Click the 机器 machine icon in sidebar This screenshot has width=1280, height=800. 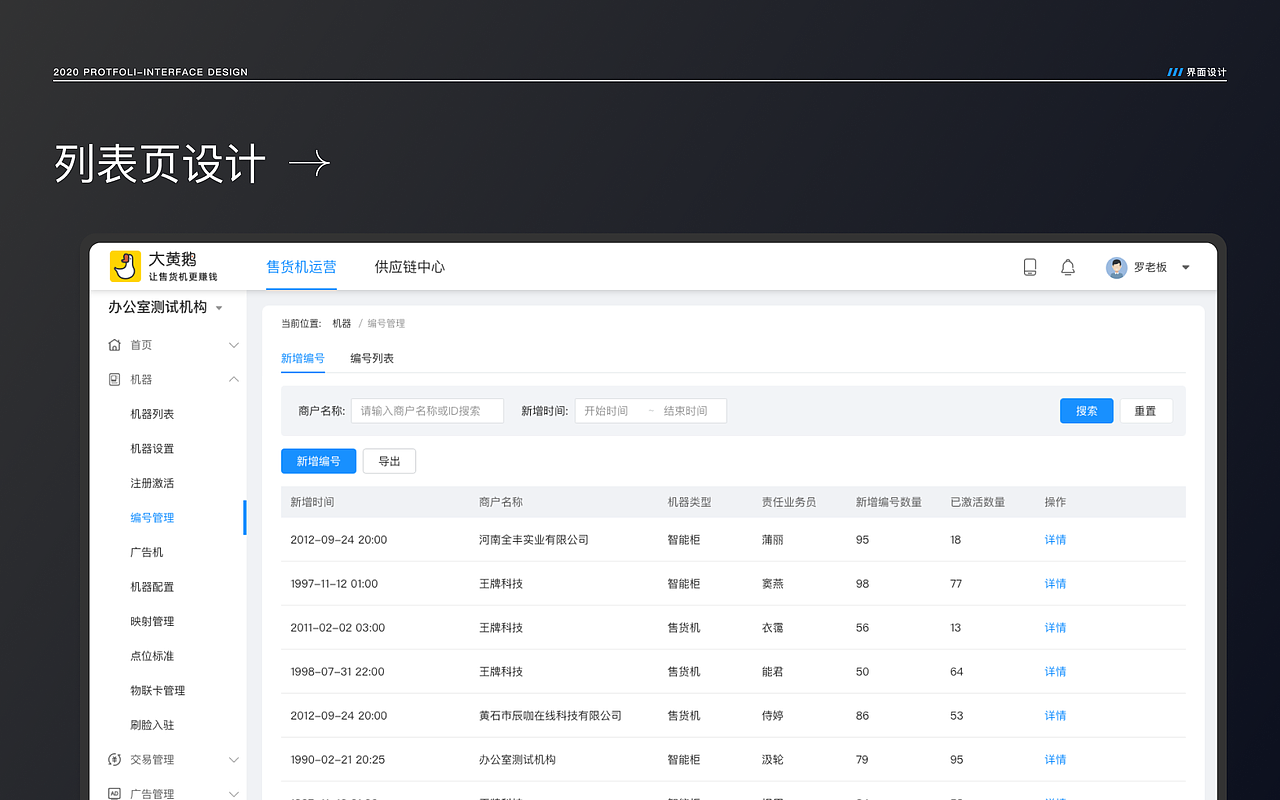[x=114, y=379]
